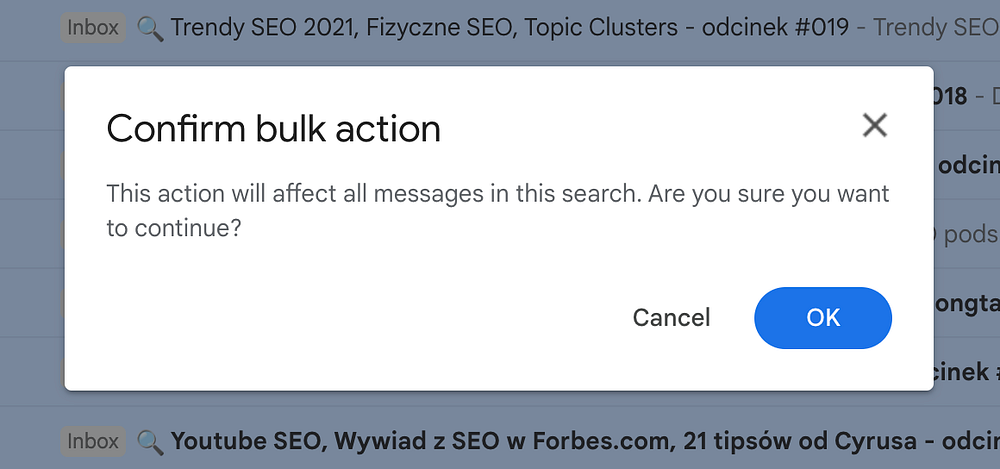Click the bold 'odcin' row behind dialog
The width and height of the screenshot is (1000, 469).
[966, 166]
